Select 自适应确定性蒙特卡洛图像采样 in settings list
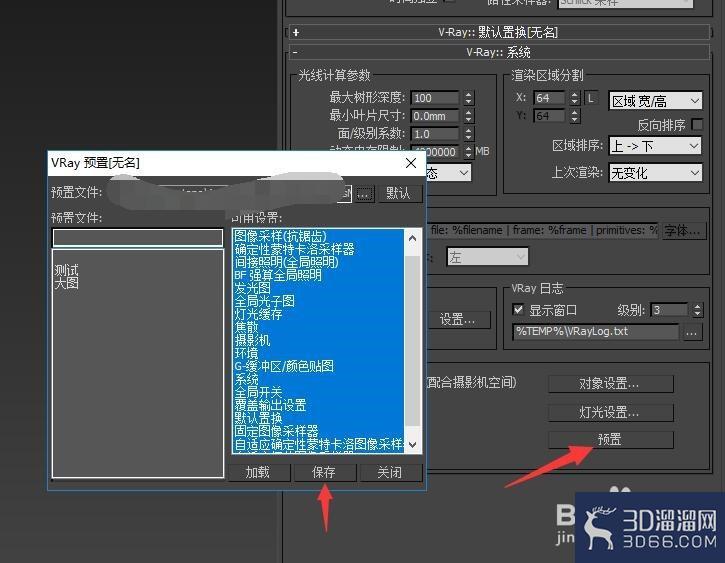The width and height of the screenshot is (725, 563). (x=319, y=445)
